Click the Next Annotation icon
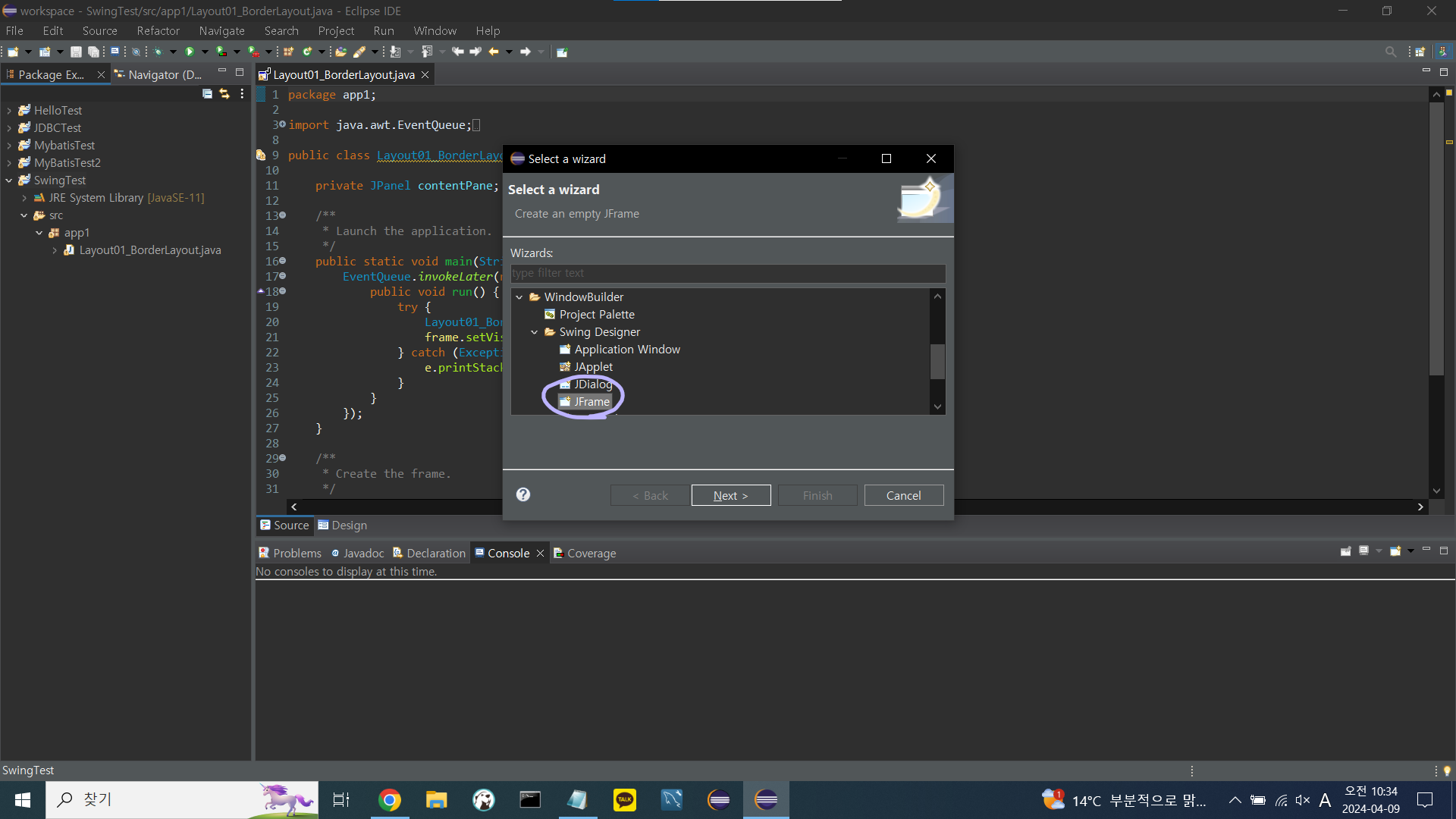The image size is (1456, 819). pos(395,52)
